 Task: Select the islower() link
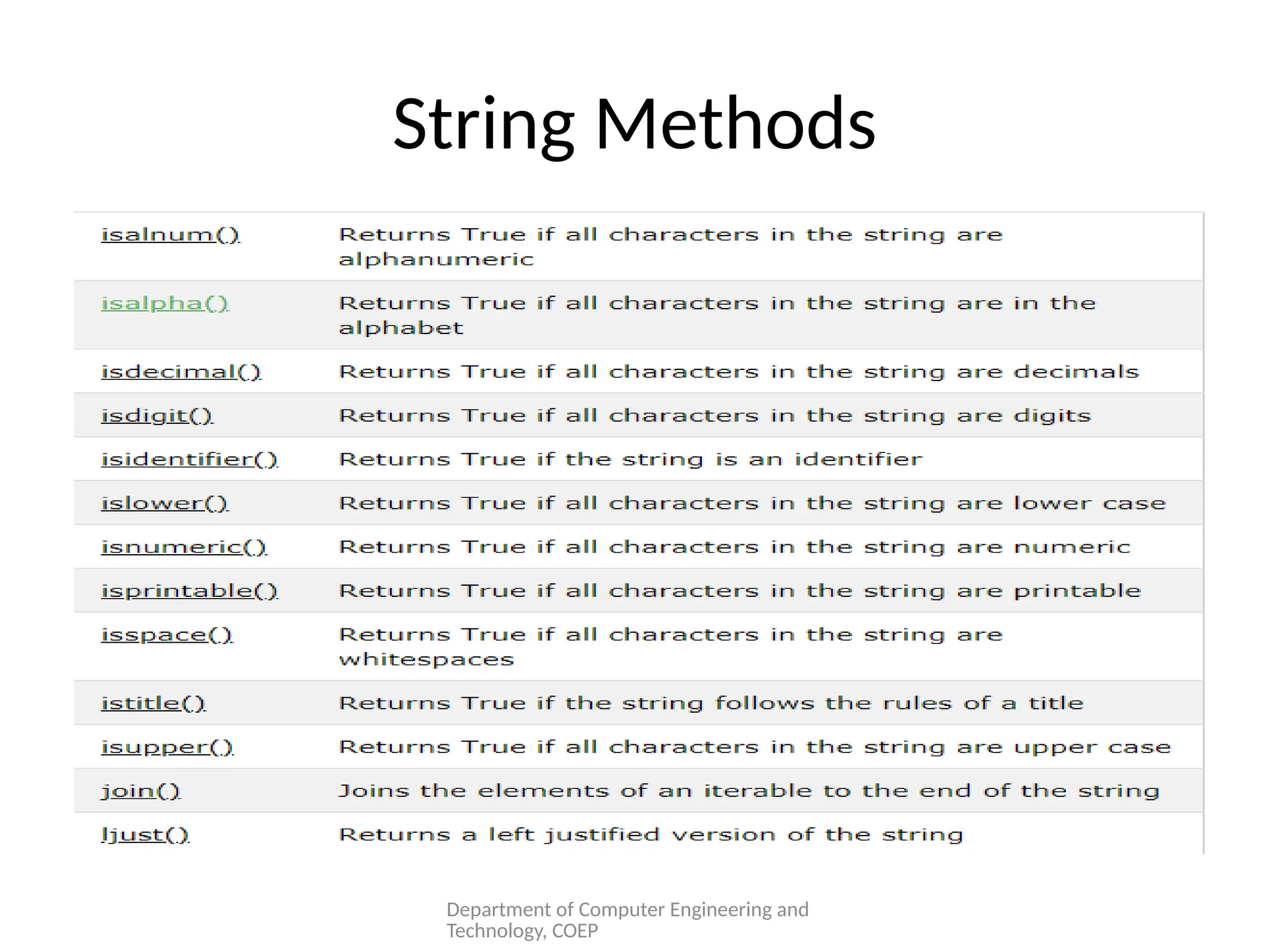165,503
